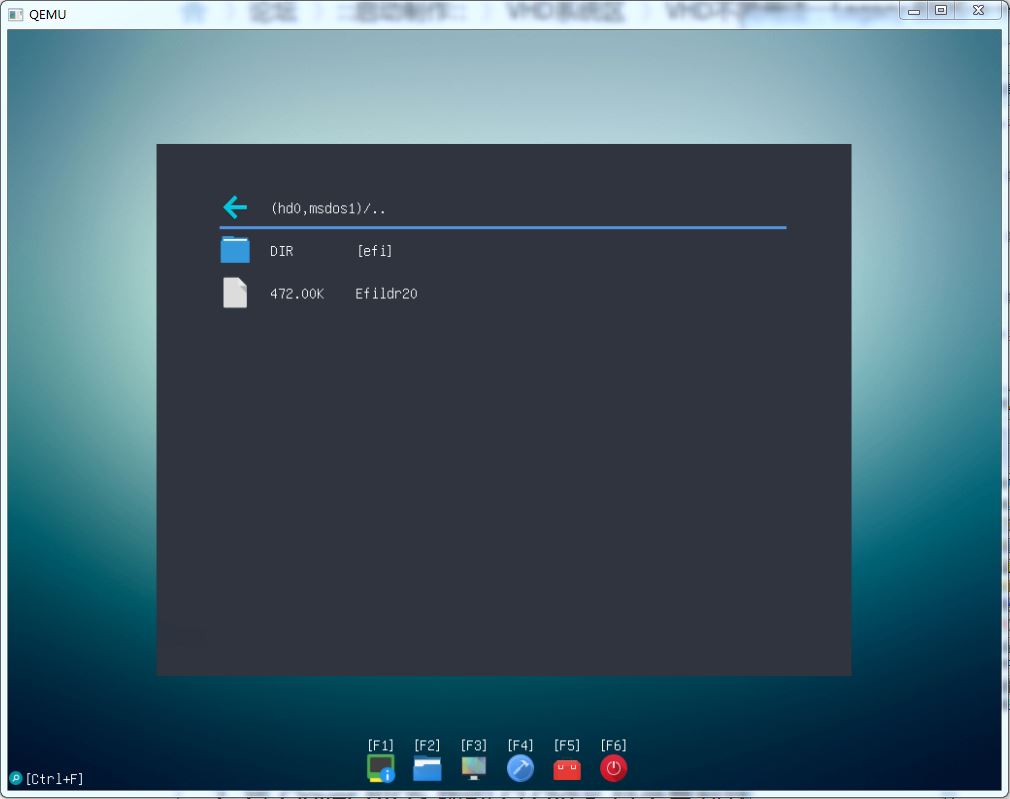Viewport: 1010px width, 799px height.
Task: Select the Efildr20 file name
Action: 386,294
